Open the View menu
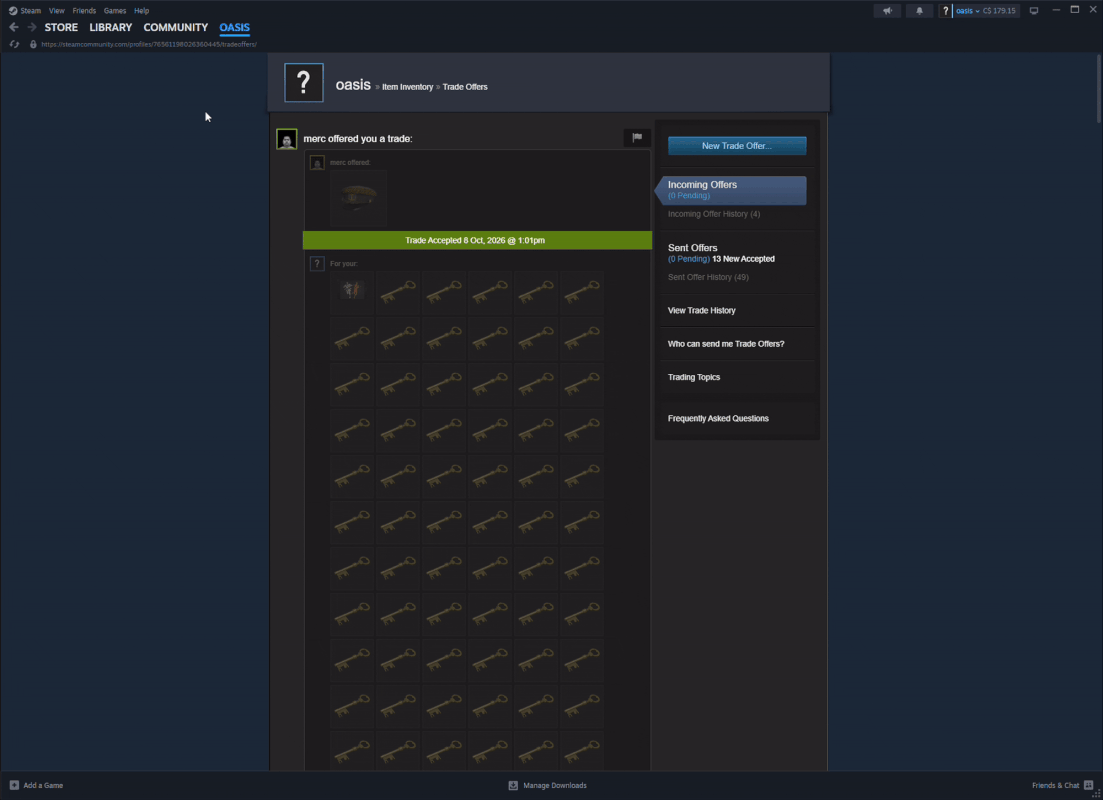The width and height of the screenshot is (1103, 800). point(56,11)
